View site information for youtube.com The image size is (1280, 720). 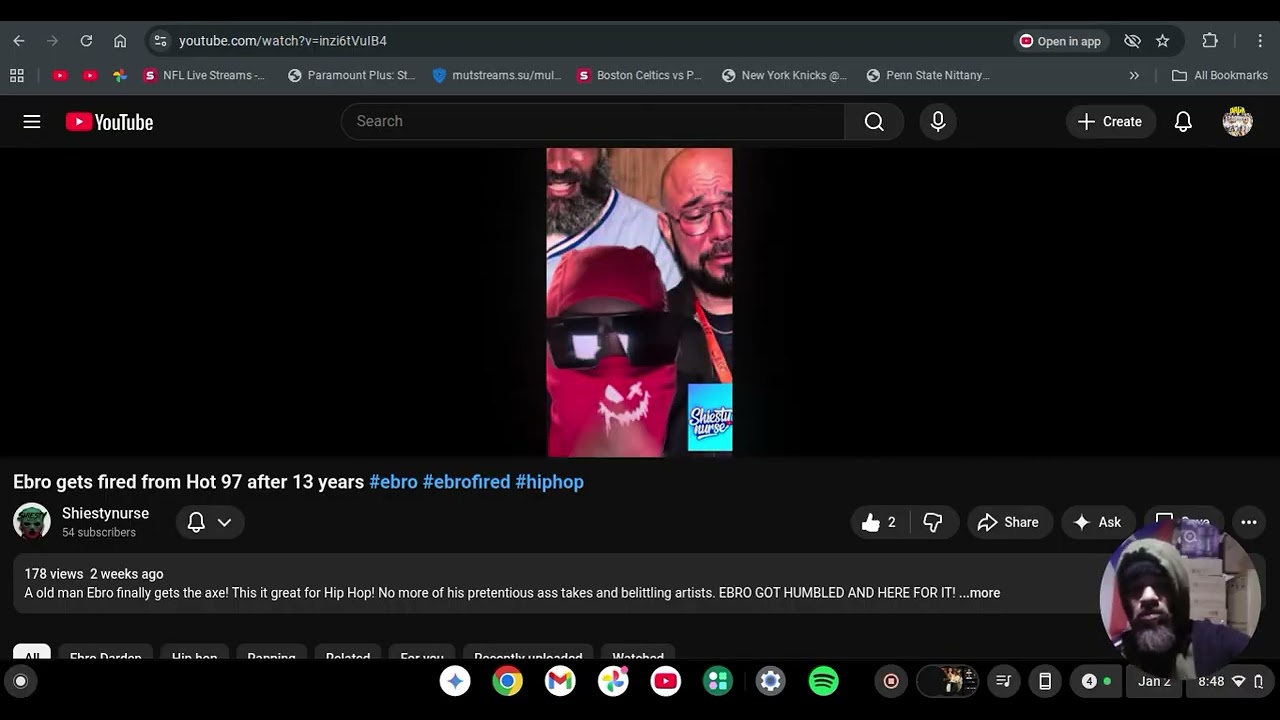coord(160,41)
